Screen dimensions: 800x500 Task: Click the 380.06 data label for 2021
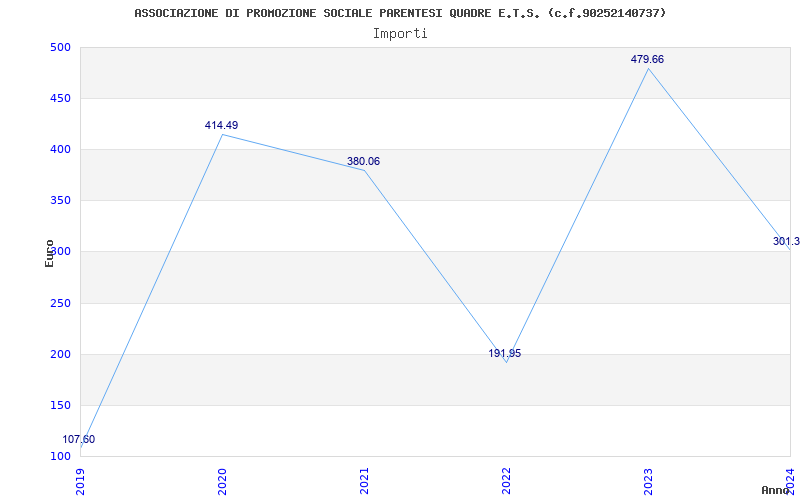[363, 161]
